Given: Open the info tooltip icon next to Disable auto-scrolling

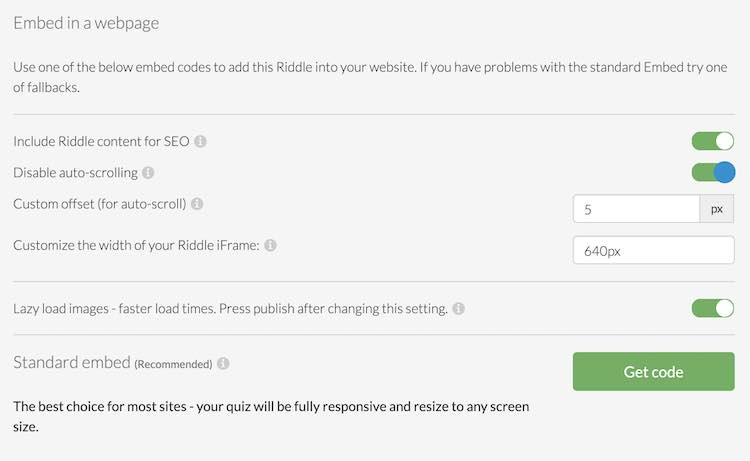Looking at the screenshot, I should [148, 173].
